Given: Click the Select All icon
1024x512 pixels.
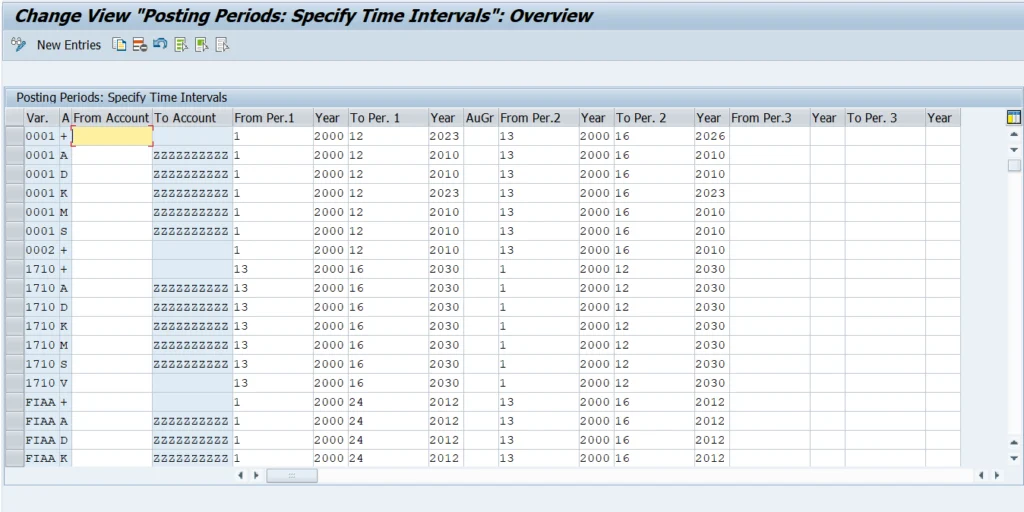Looking at the screenshot, I should pos(181,45).
